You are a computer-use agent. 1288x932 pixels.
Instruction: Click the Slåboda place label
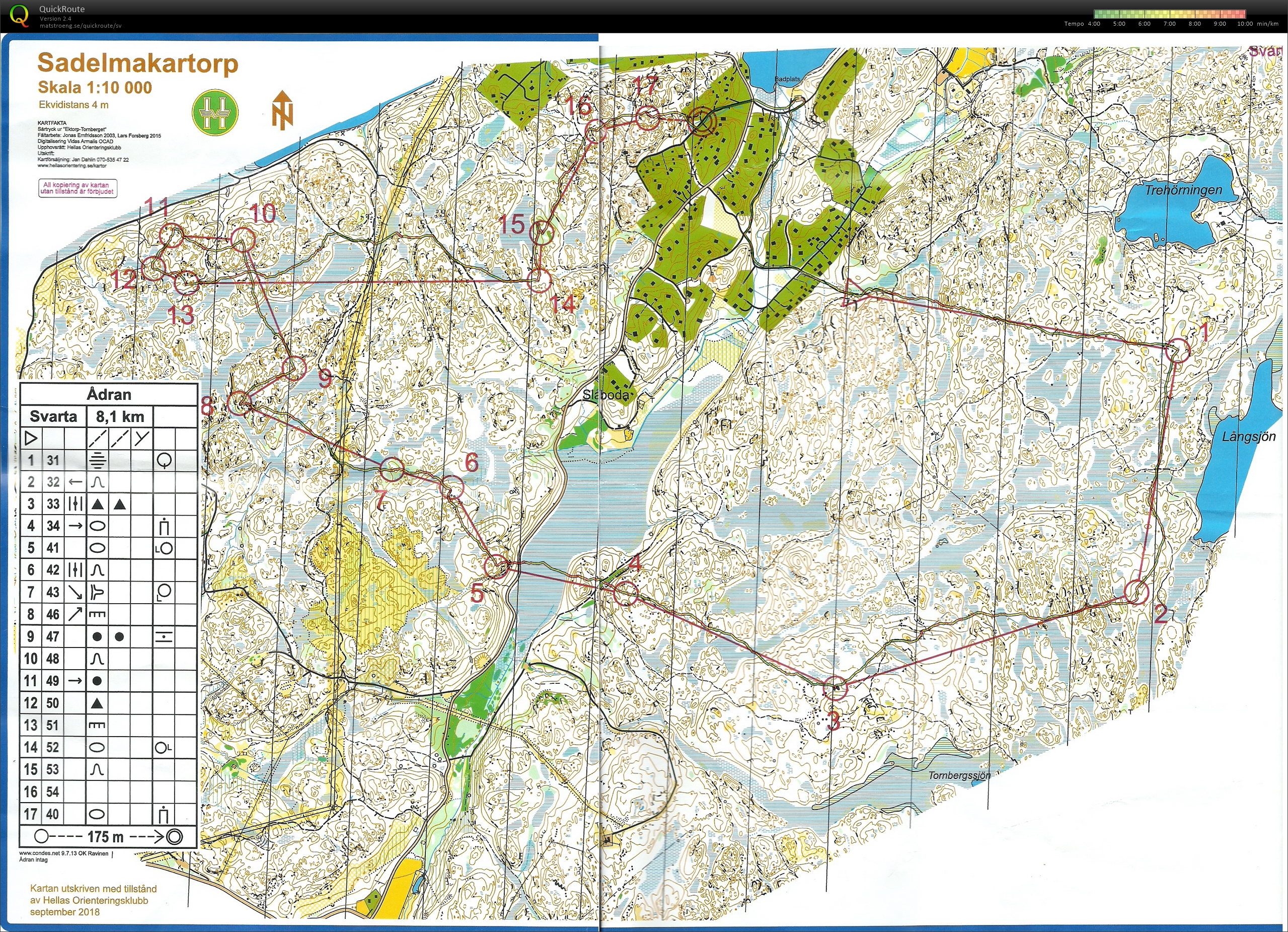605,395
